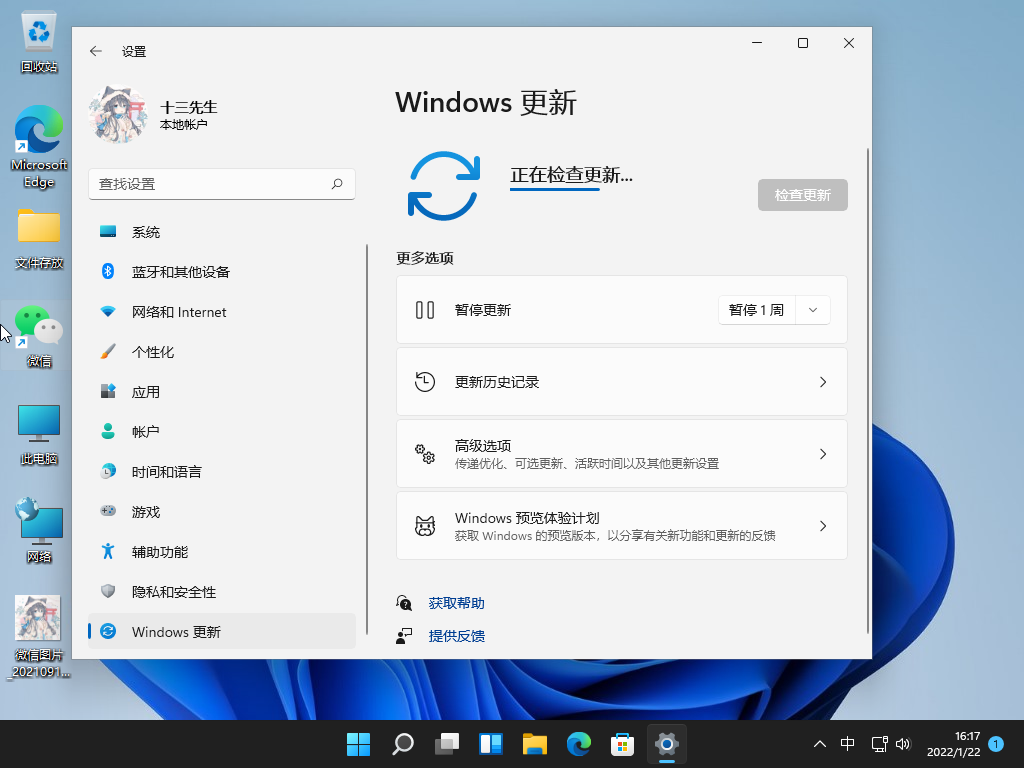Go to 辅助功能 settings
Viewport: 1024px width, 768px height.
[x=160, y=552]
